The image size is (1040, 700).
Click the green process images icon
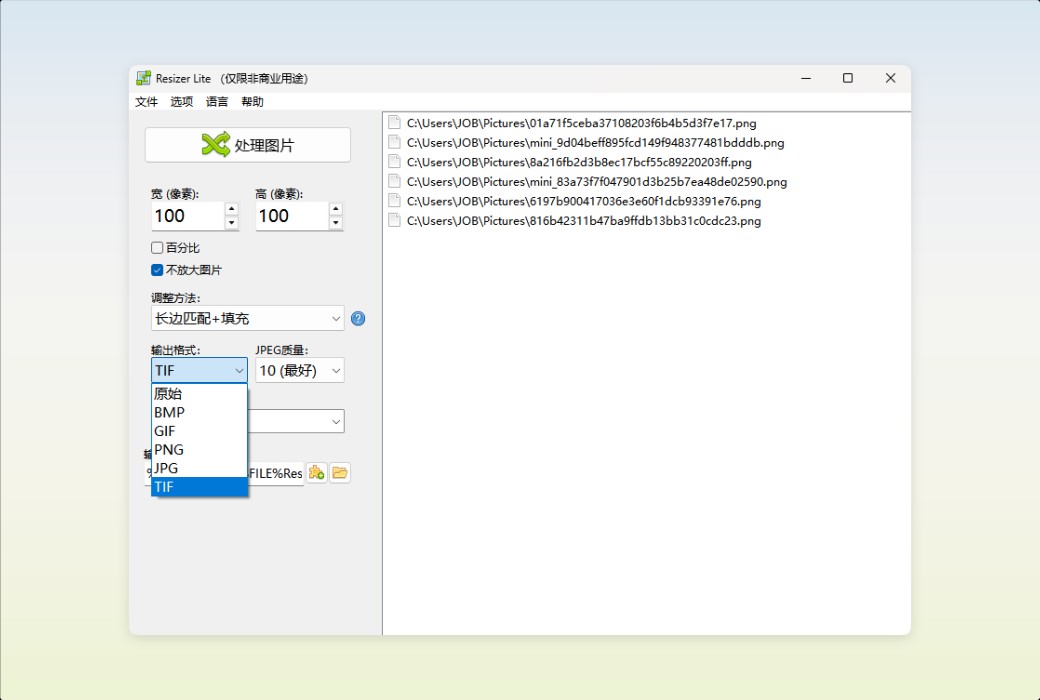(213, 144)
